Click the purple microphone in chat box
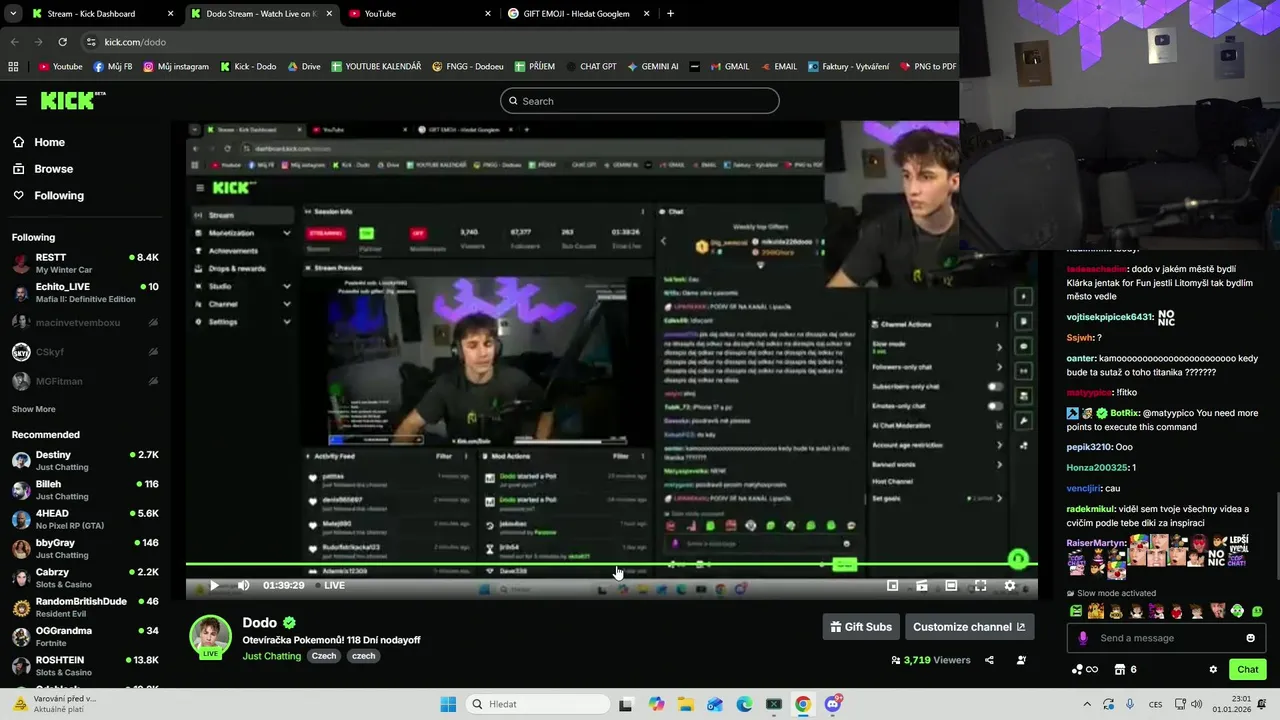The width and height of the screenshot is (1280, 720). pos(1082,638)
